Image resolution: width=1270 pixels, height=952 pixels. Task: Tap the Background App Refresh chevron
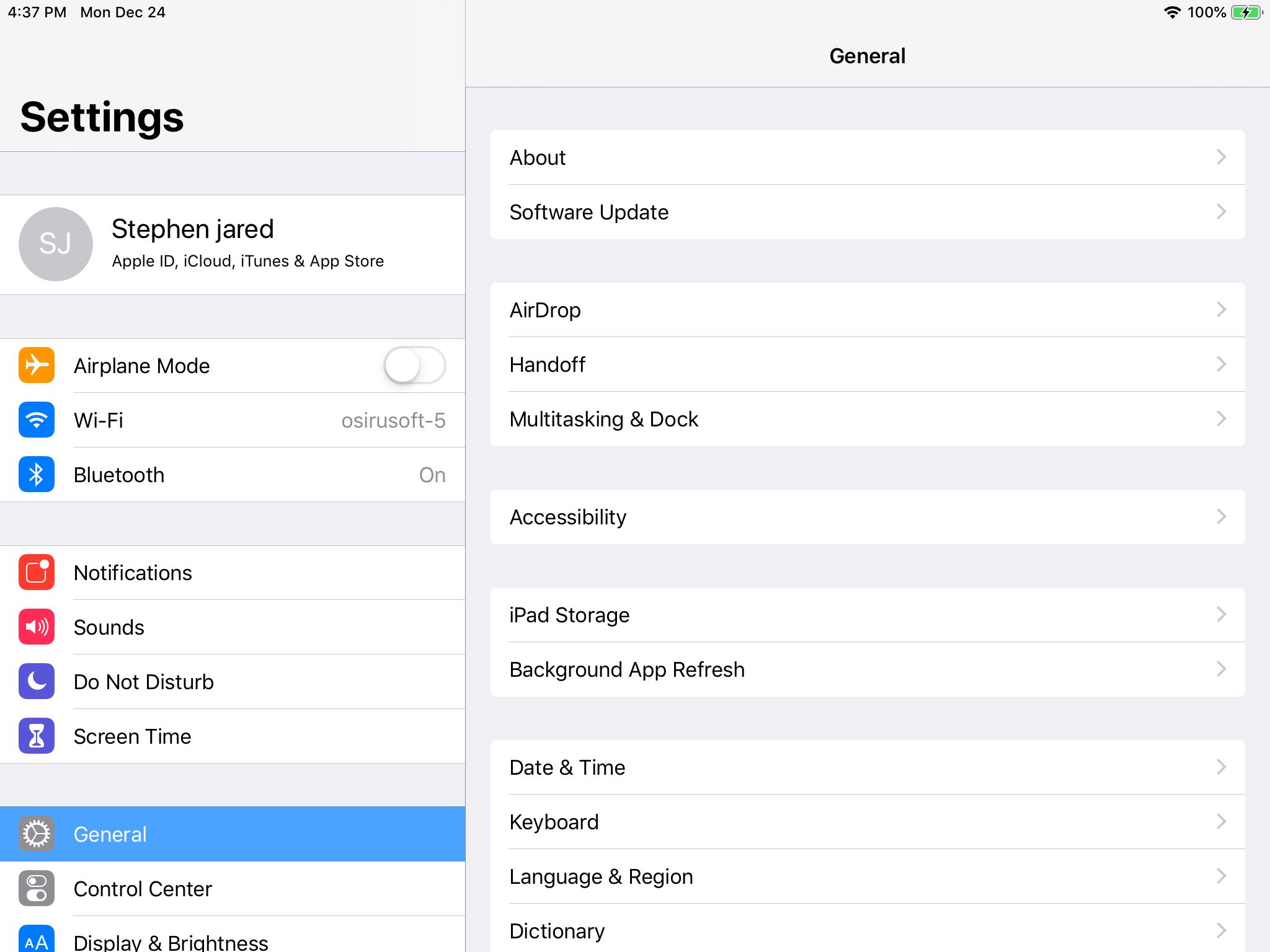1221,669
